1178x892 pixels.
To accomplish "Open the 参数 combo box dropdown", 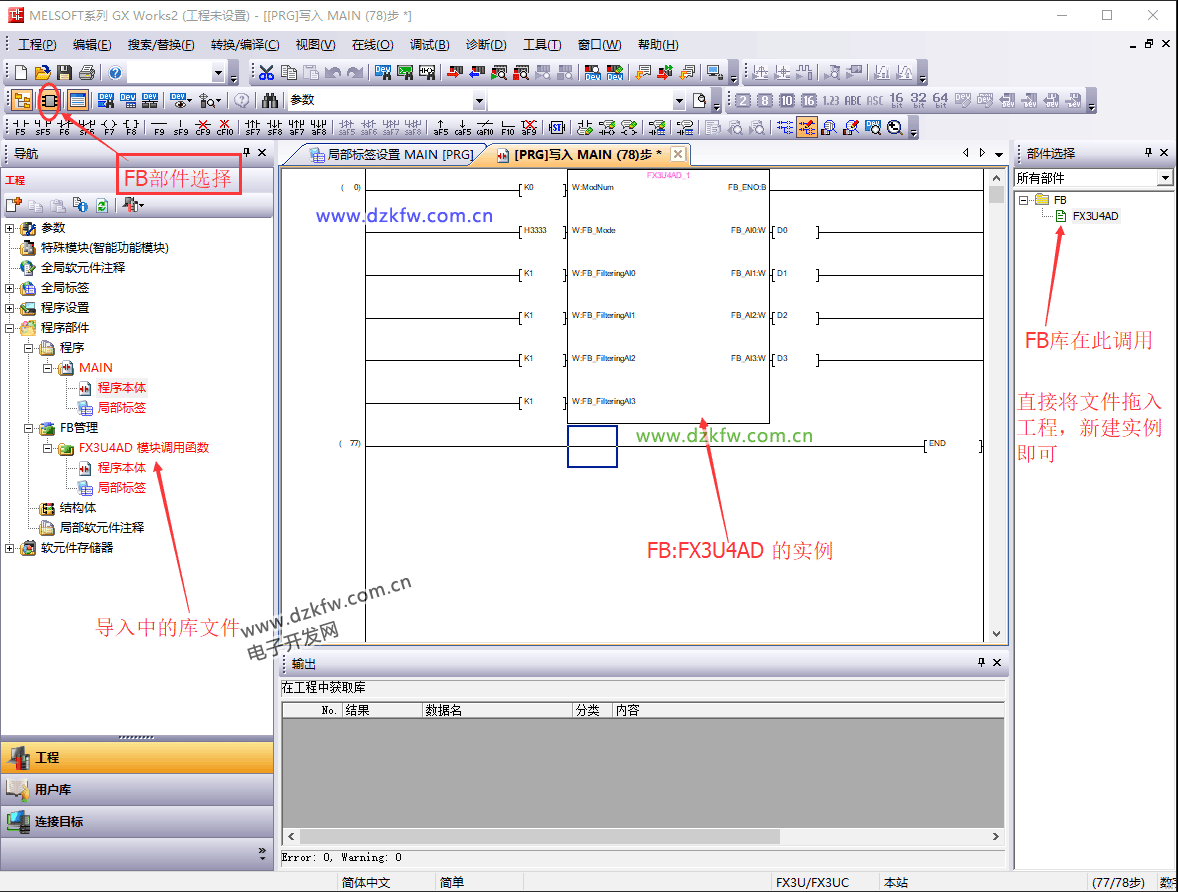I will click(479, 101).
